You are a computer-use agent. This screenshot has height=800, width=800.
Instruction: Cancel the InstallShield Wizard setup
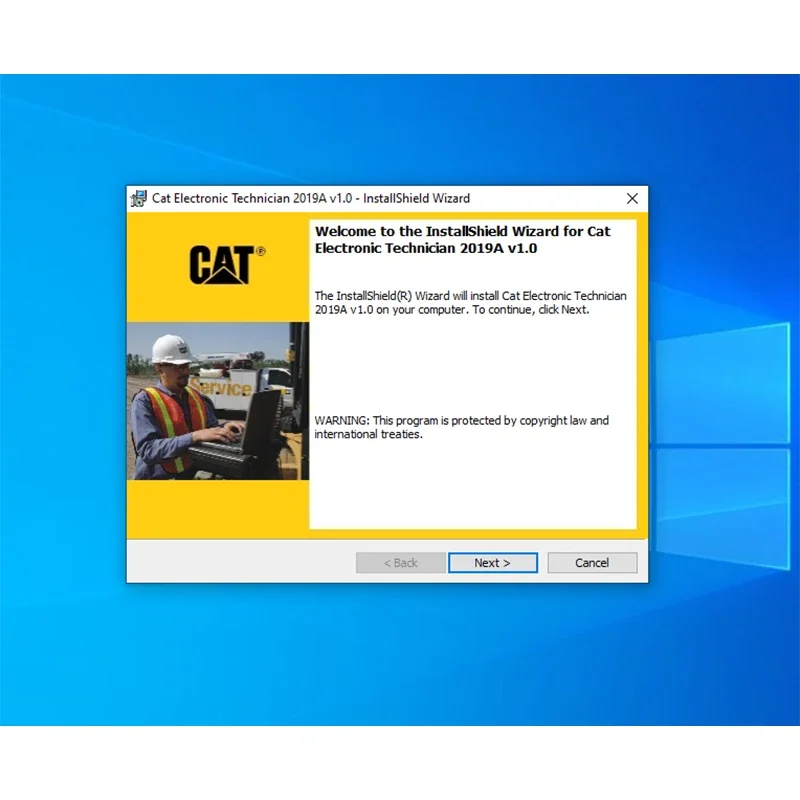[x=592, y=562]
